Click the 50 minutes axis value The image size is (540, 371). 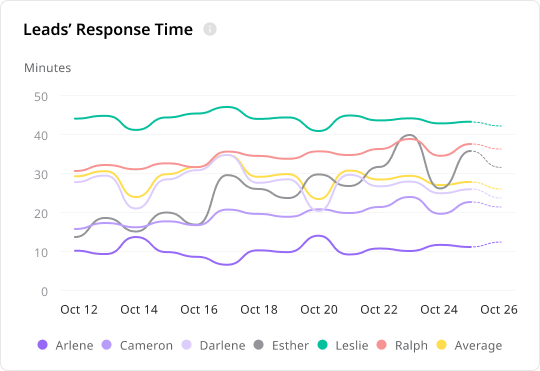(x=41, y=97)
